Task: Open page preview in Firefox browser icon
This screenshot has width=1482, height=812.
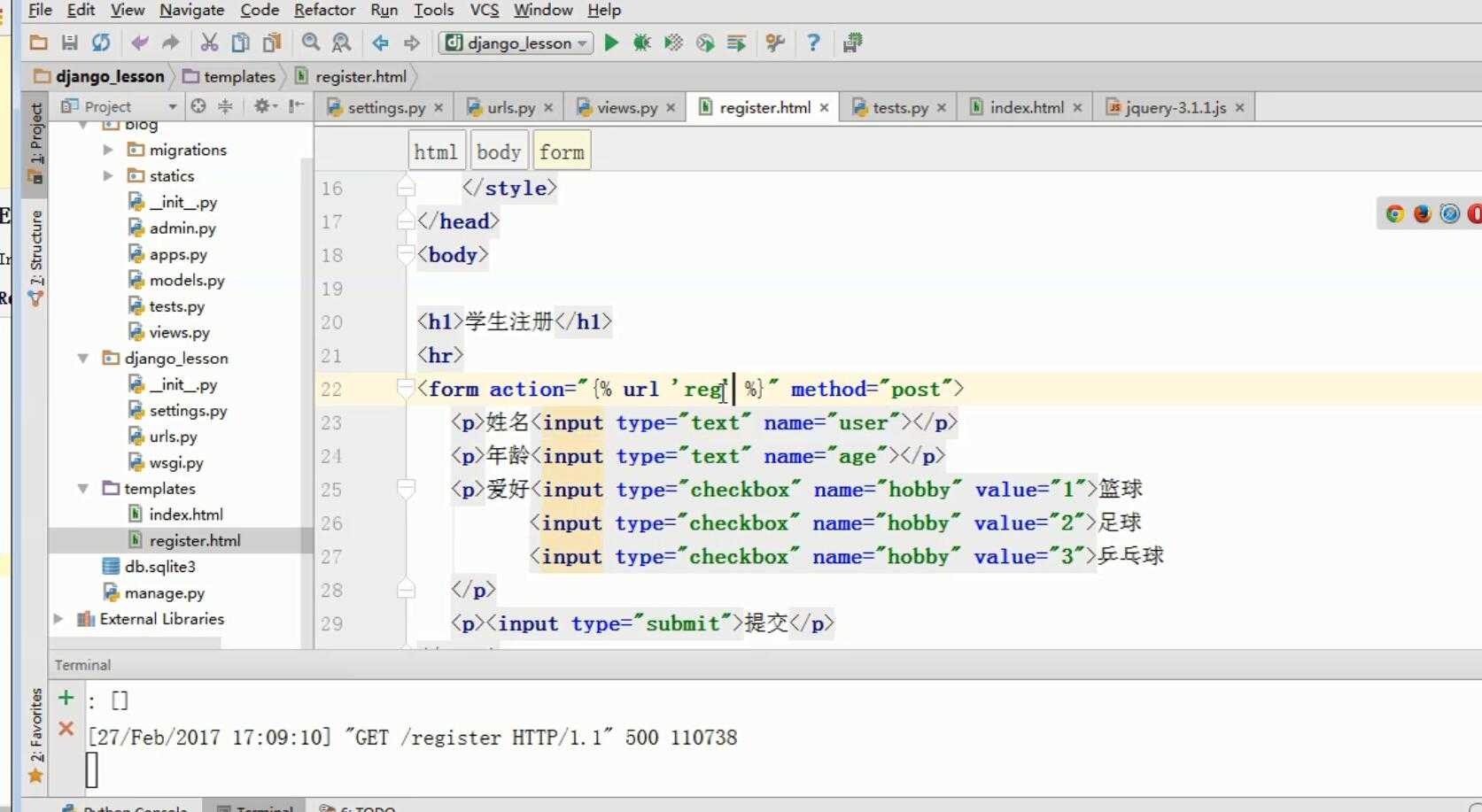Action: 1423,213
